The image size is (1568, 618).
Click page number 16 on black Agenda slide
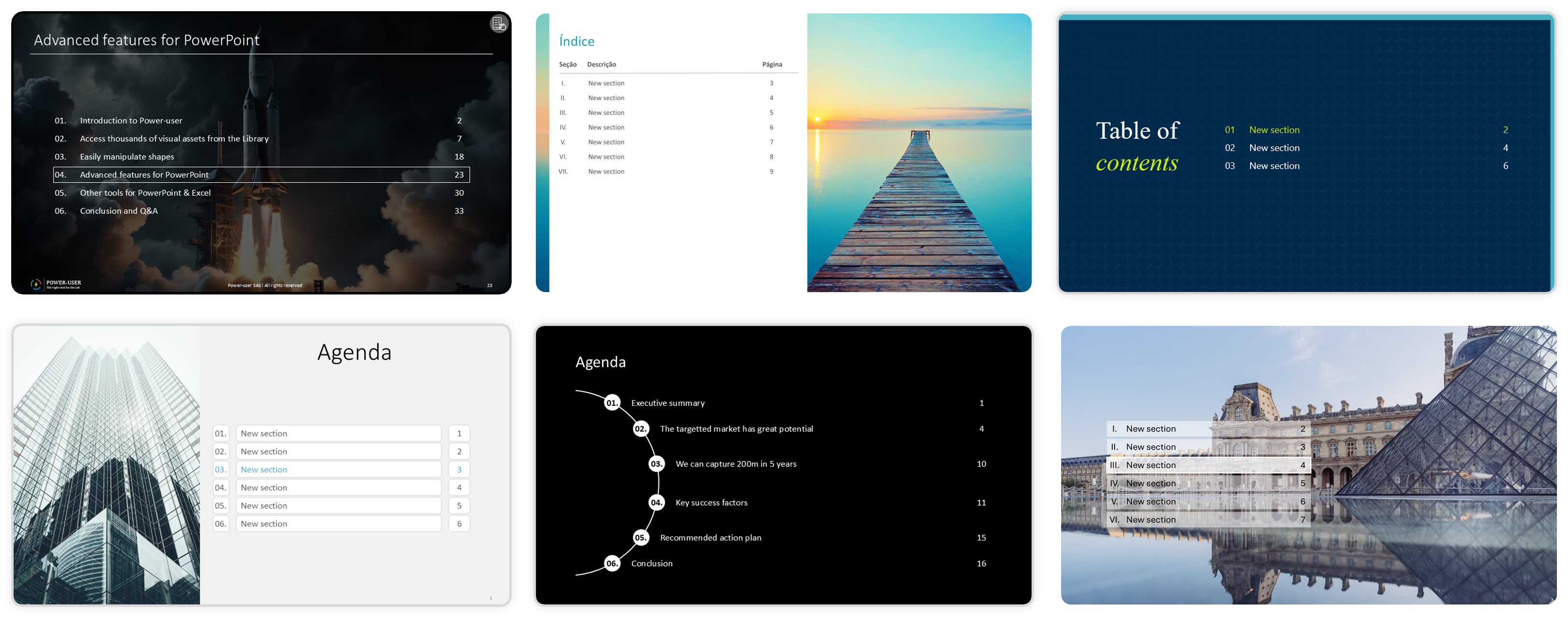[981, 564]
